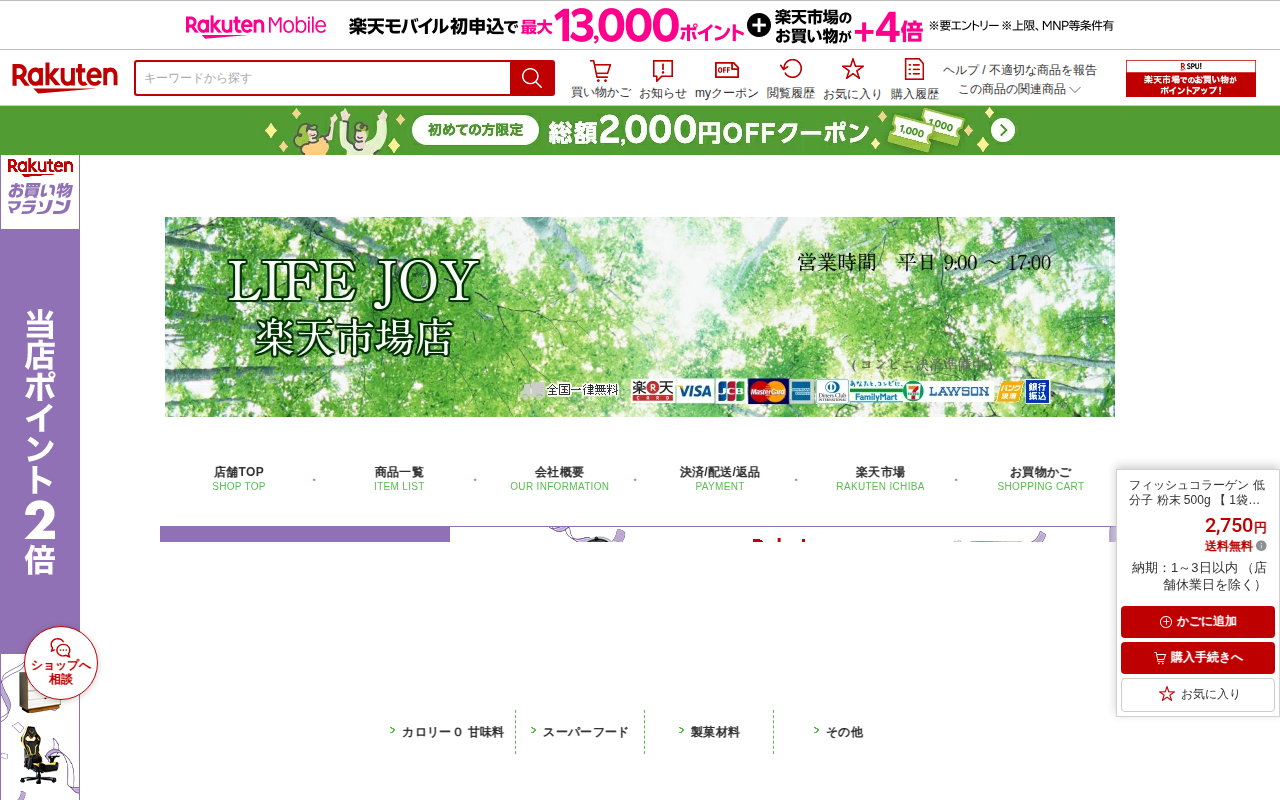
Task: Click the かごに追加 button
Action: (1198, 622)
